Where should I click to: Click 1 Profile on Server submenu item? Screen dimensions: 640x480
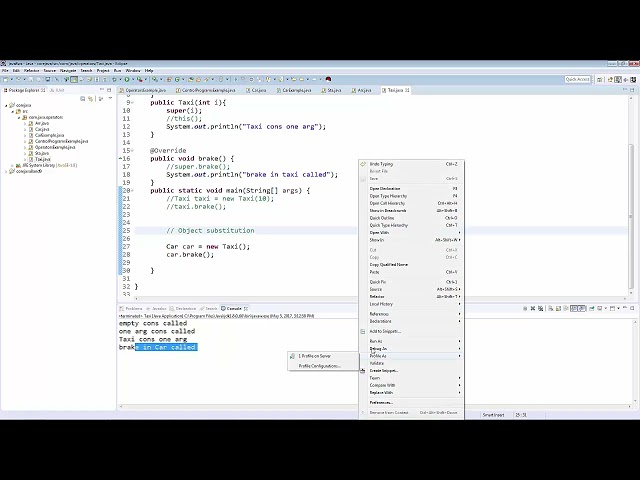coord(323,356)
